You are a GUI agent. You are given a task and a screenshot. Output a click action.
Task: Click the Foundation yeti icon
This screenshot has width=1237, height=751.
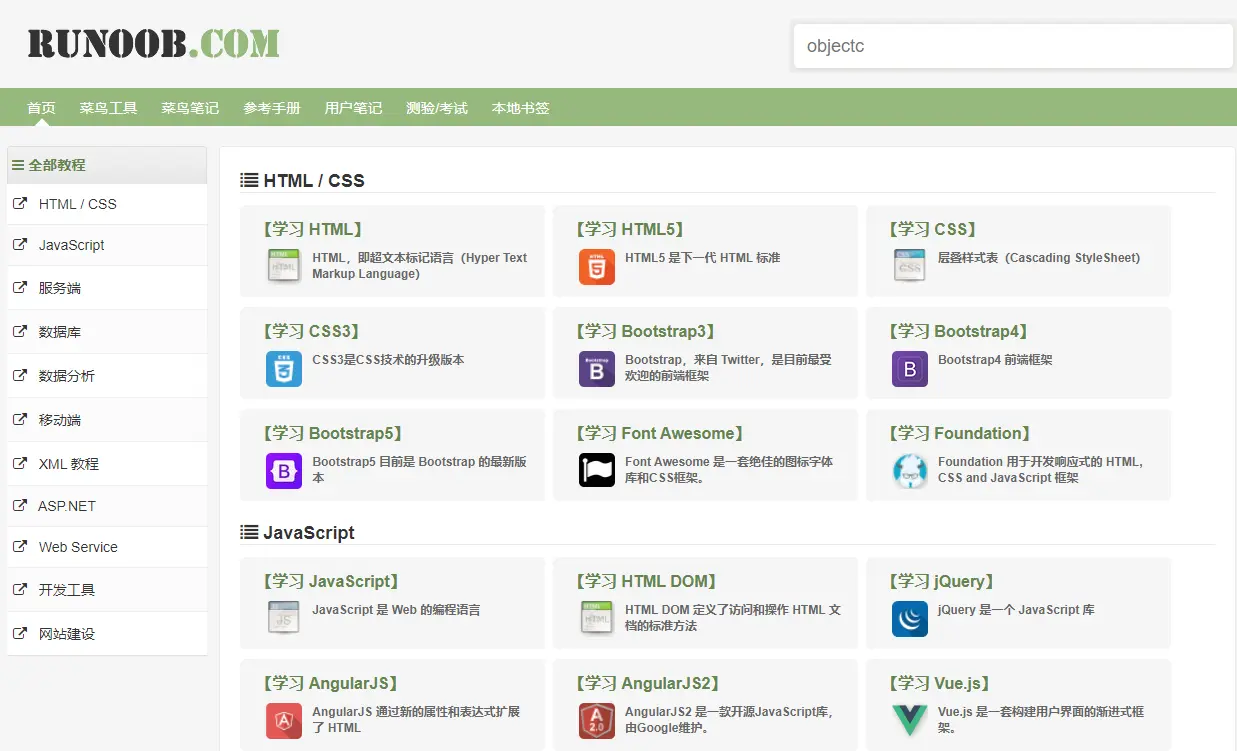pos(910,471)
